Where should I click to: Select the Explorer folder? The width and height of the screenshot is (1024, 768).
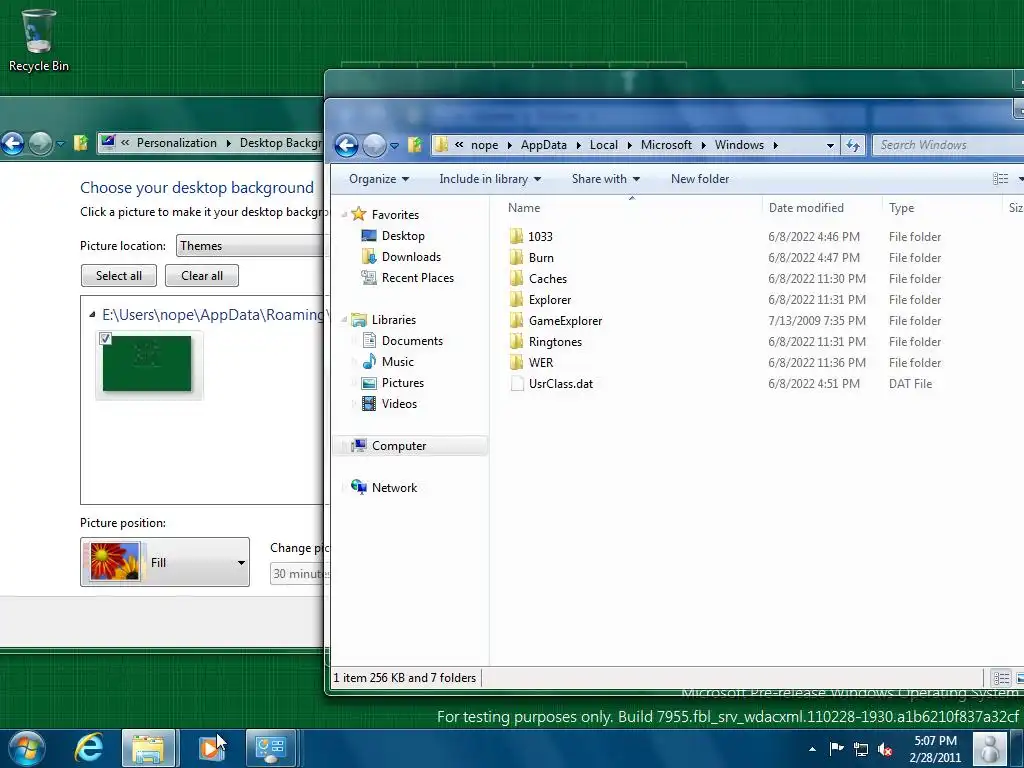pyautogui.click(x=549, y=300)
